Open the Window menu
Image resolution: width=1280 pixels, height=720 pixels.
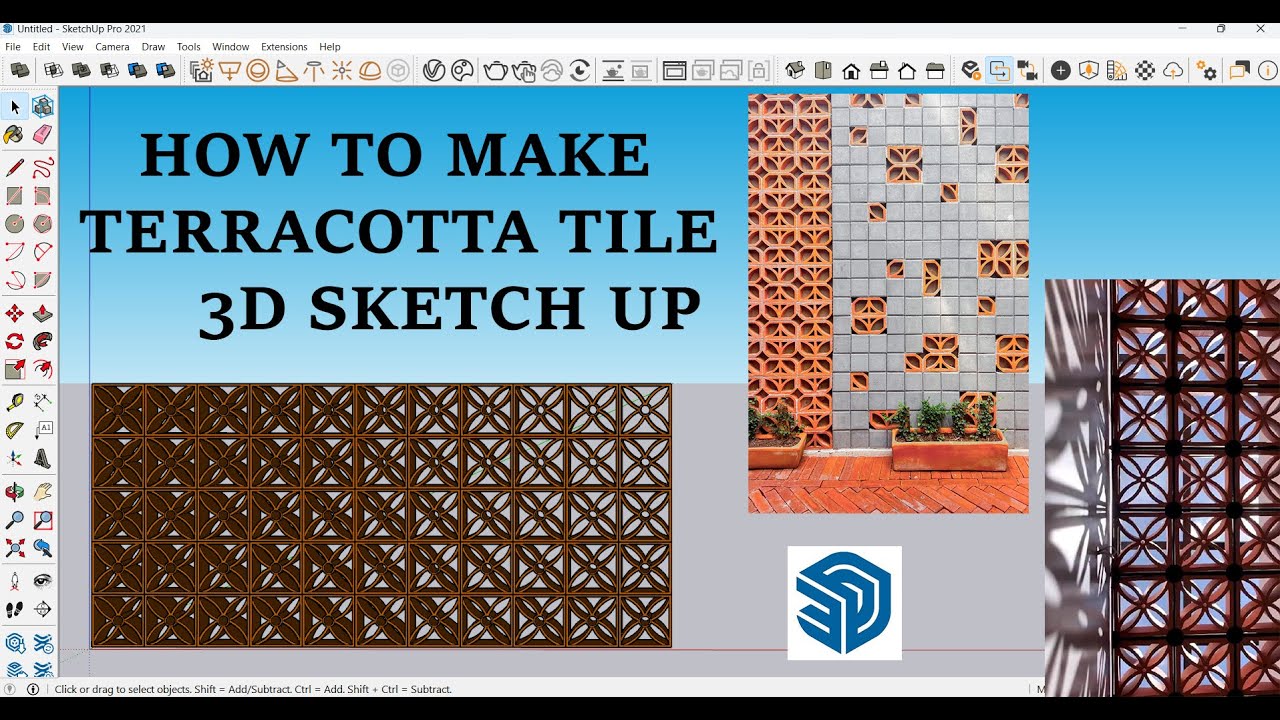tap(231, 47)
